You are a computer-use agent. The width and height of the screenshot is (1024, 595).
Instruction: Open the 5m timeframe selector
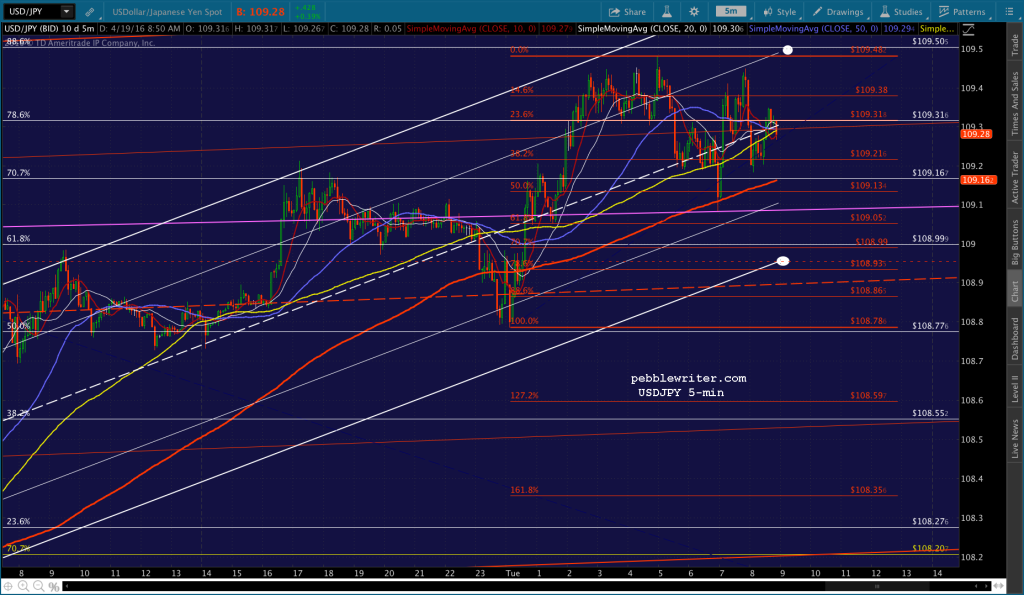click(731, 11)
